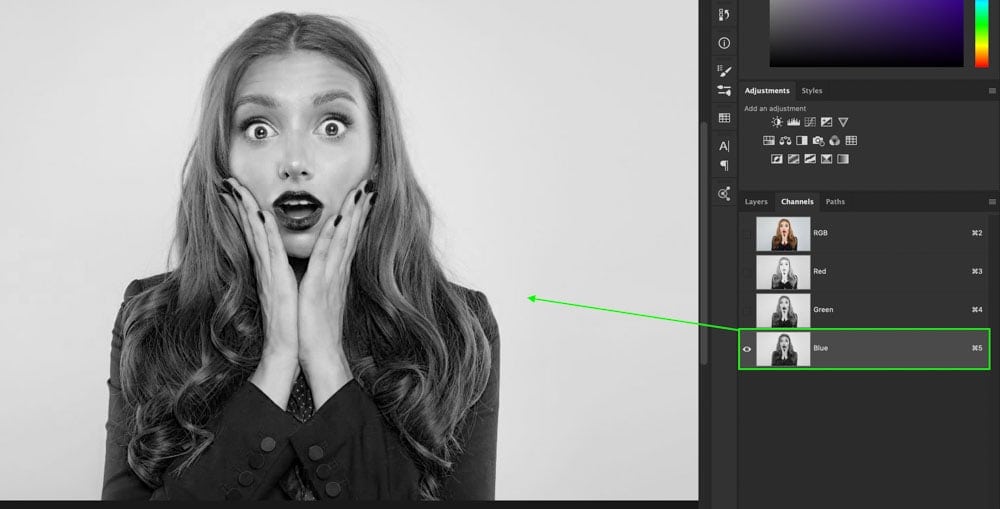Click the '⌘3' shortcut label on the Red row

[976, 271]
